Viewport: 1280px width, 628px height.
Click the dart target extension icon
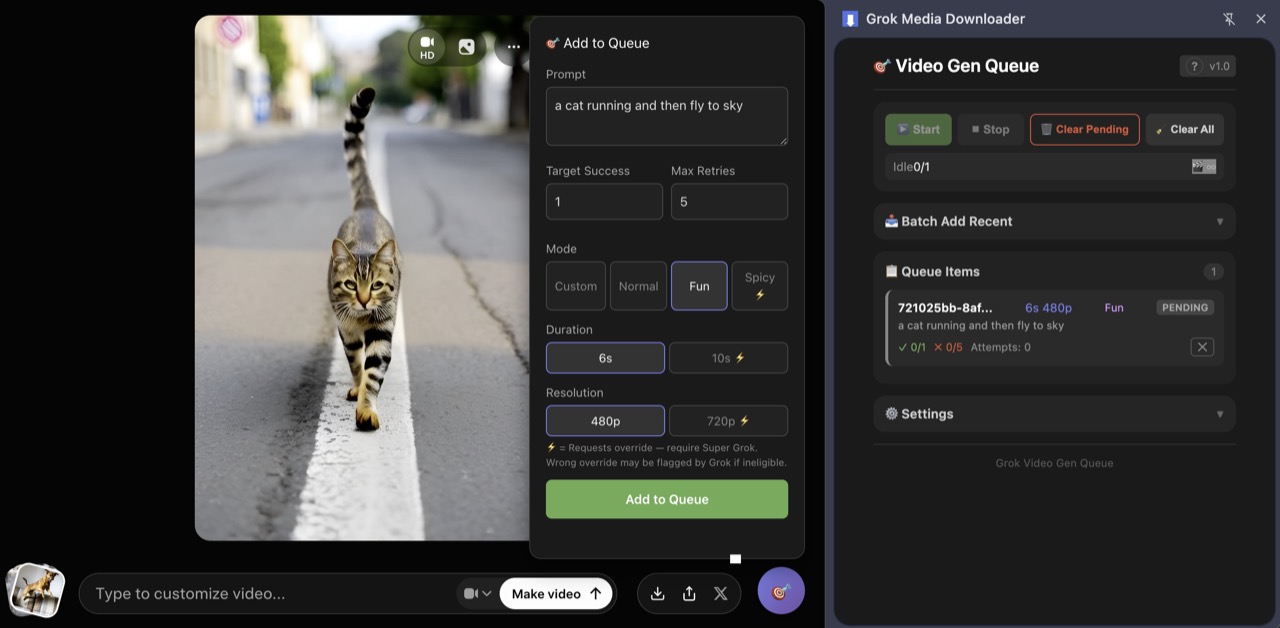(x=780, y=591)
